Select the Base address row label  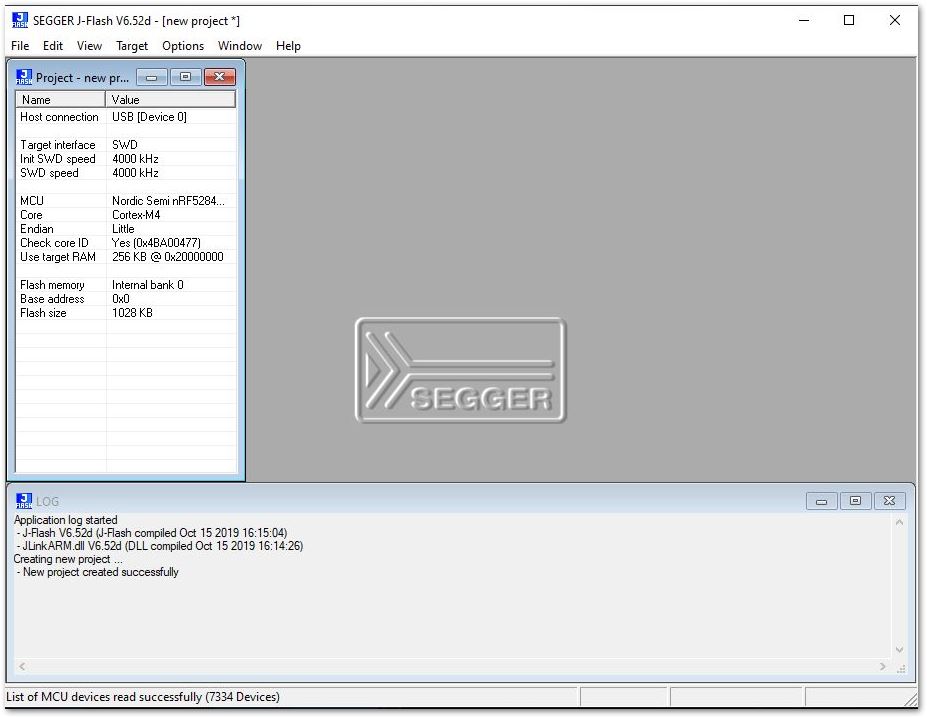52,299
